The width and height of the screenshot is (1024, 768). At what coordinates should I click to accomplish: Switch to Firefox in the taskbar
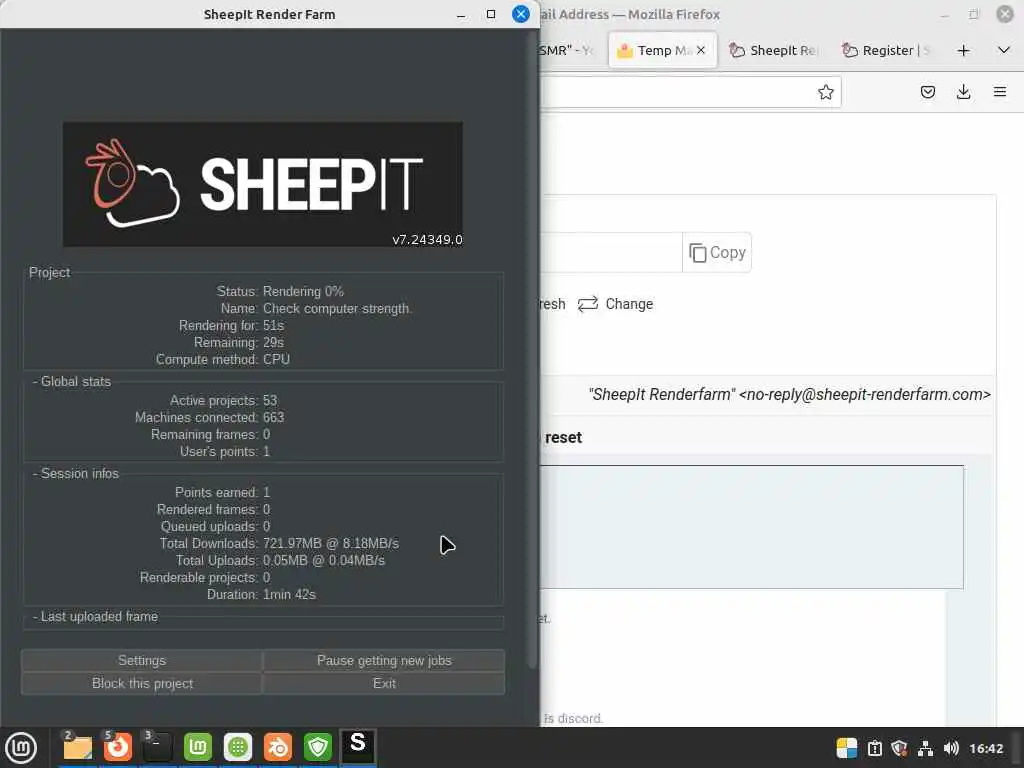coord(118,747)
